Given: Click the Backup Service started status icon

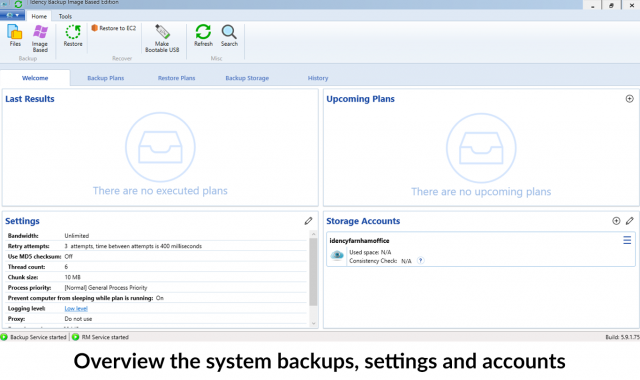Looking at the screenshot, I should (4, 337).
